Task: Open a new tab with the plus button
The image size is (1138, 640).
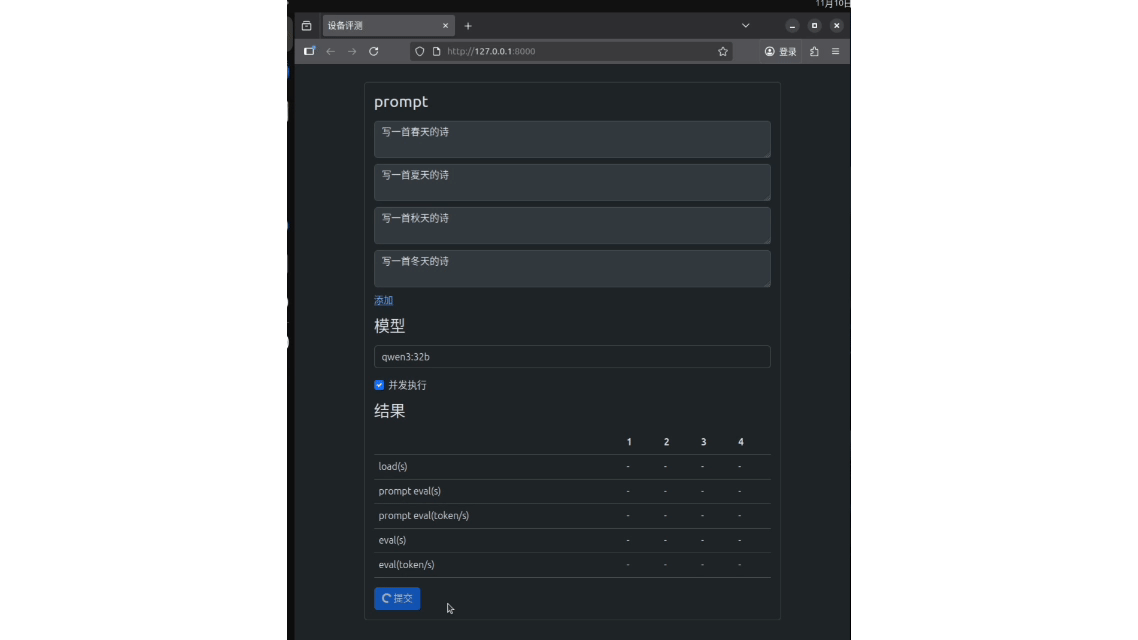Action: pyautogui.click(x=467, y=25)
